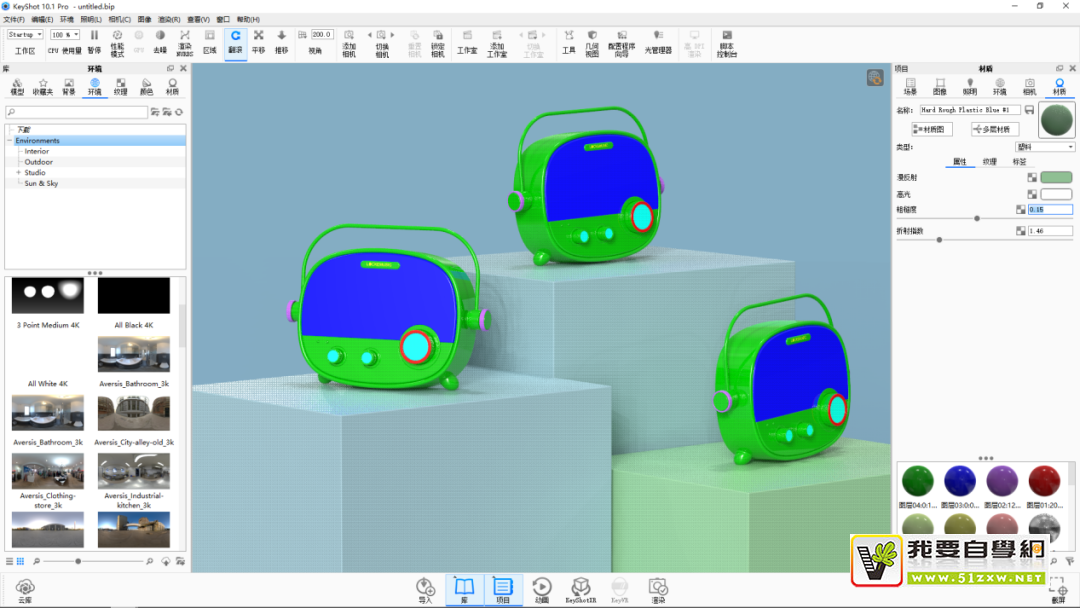Image resolution: width=1080 pixels, height=608 pixels.
Task: Switch to the 纹理 tab in material properties
Action: pyautogui.click(x=989, y=161)
